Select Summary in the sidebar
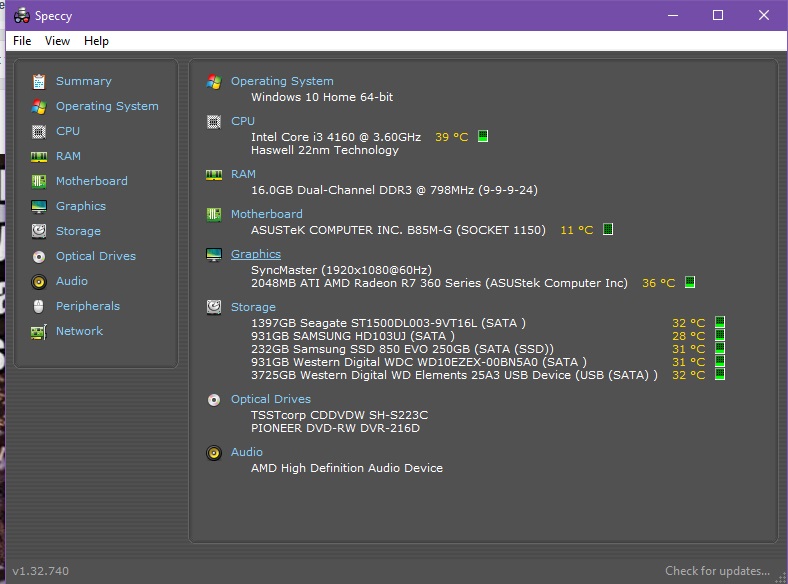This screenshot has height=584, width=788. [84, 81]
